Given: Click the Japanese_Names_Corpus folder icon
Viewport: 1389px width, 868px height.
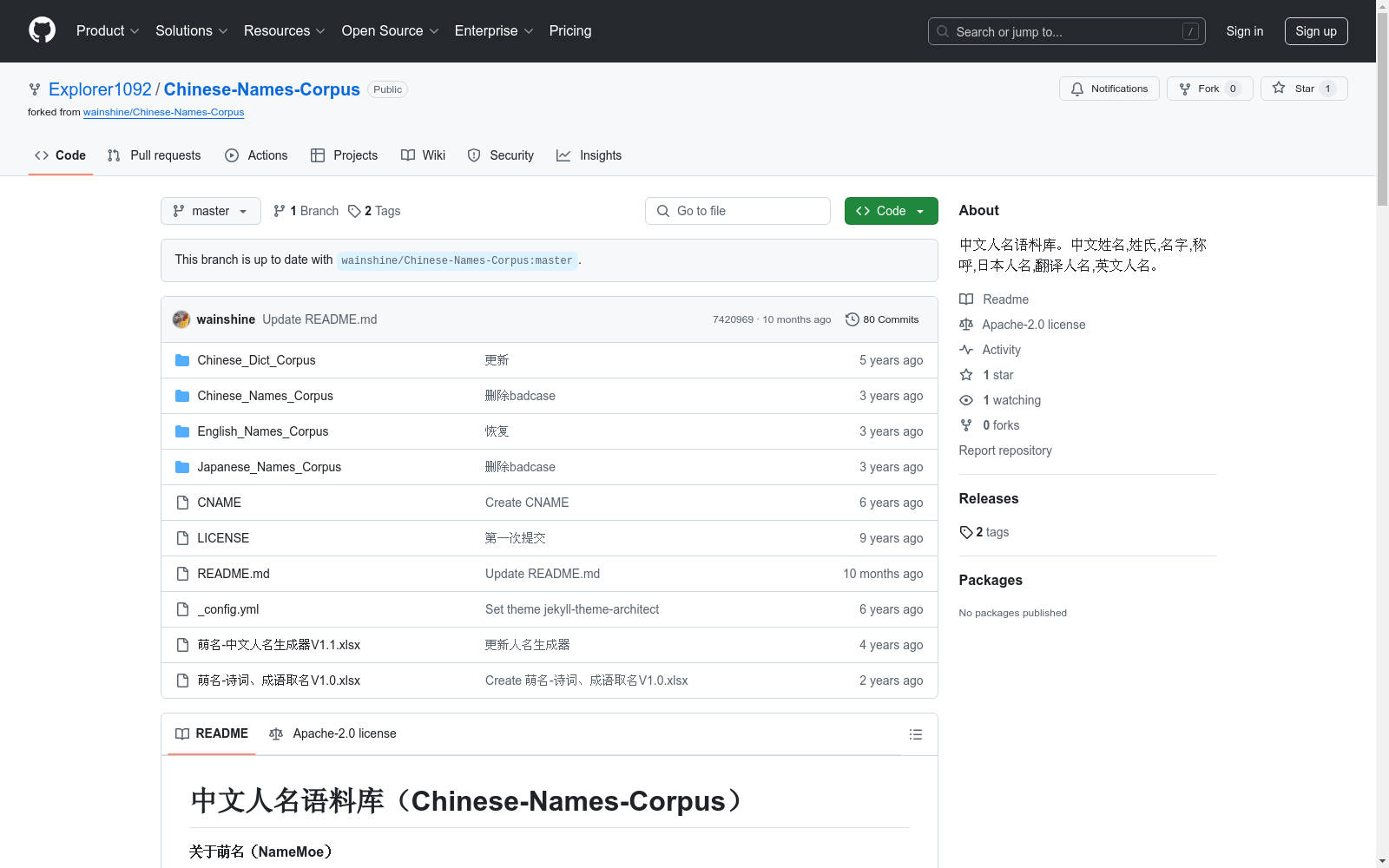Looking at the screenshot, I should tap(182, 467).
